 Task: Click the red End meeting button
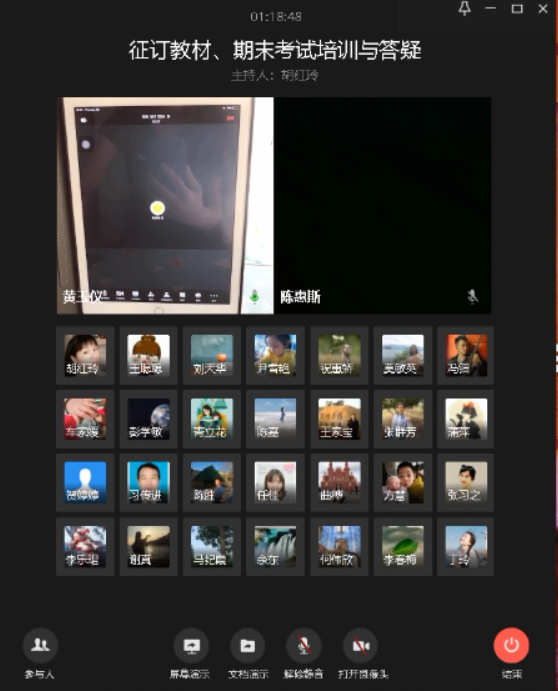pos(511,645)
